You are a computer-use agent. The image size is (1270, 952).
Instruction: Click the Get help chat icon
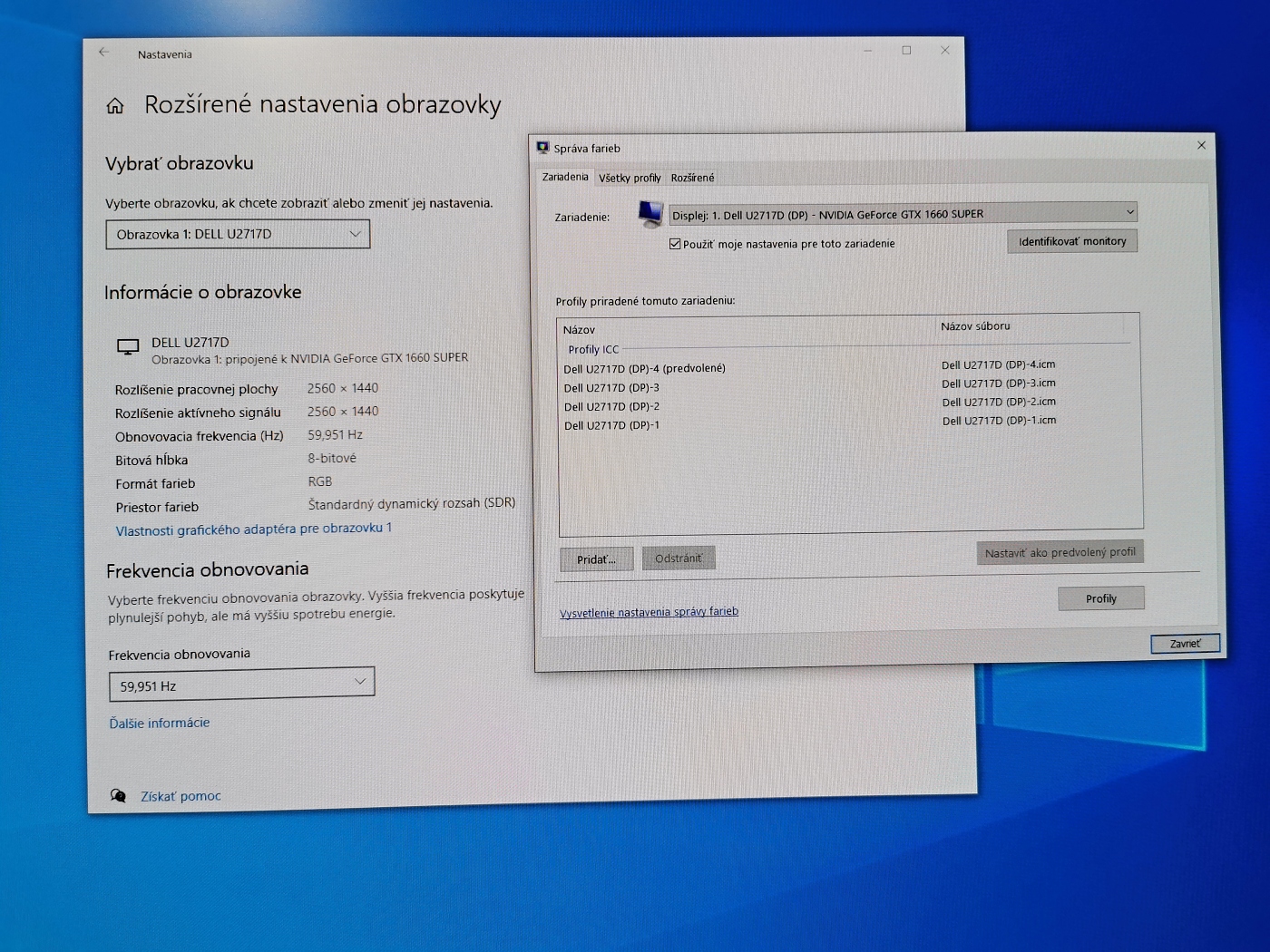(118, 796)
